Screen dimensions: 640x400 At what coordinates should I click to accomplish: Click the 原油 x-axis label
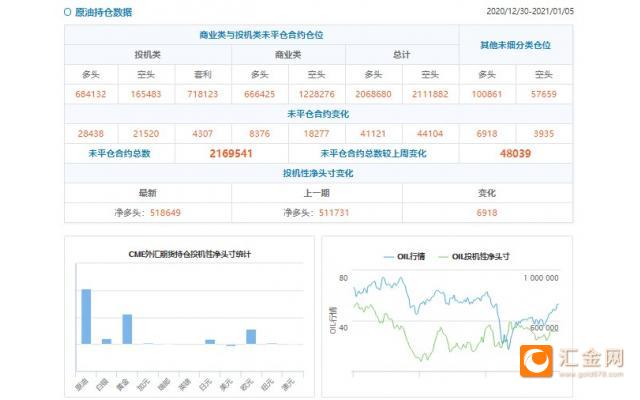click(82, 384)
